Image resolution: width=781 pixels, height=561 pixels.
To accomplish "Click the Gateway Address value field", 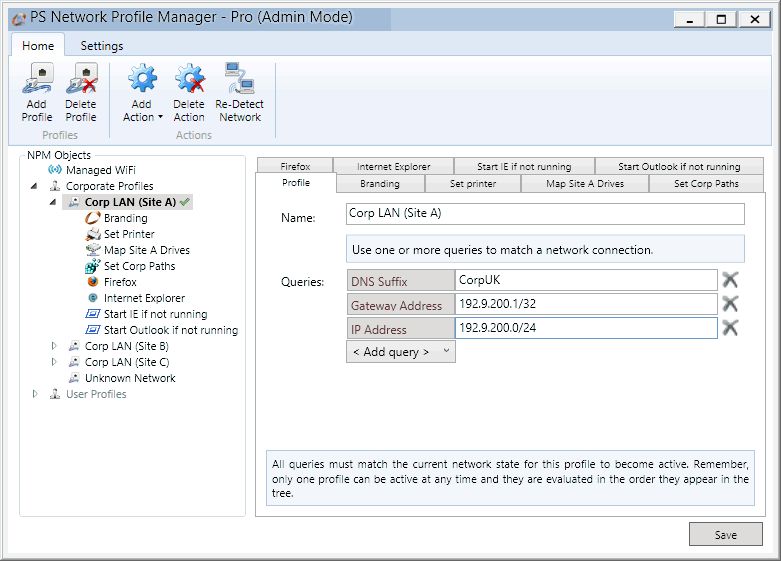I will pyautogui.click(x=586, y=304).
